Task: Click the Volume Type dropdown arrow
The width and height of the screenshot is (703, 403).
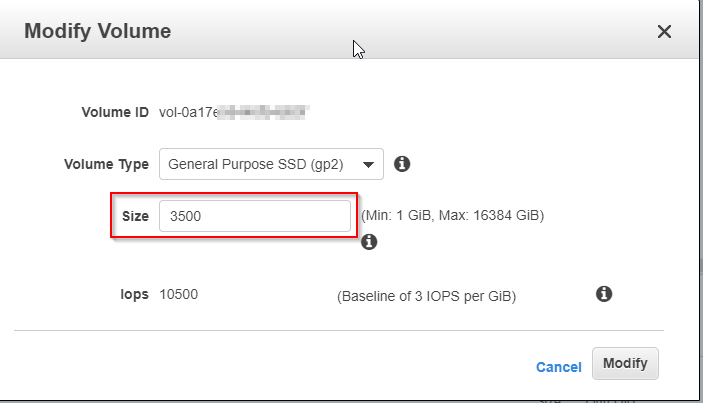Action: click(x=368, y=165)
